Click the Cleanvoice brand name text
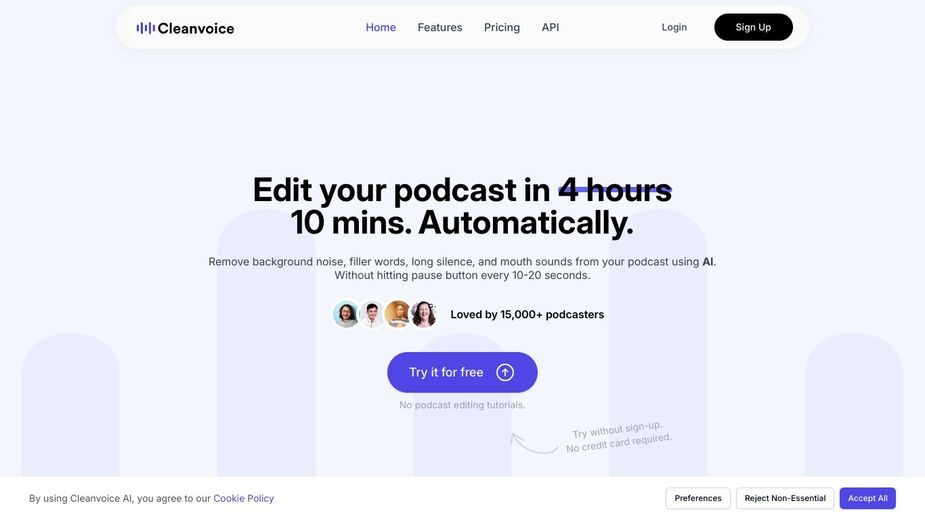Screen dimensions: 925x520 [x=196, y=28]
